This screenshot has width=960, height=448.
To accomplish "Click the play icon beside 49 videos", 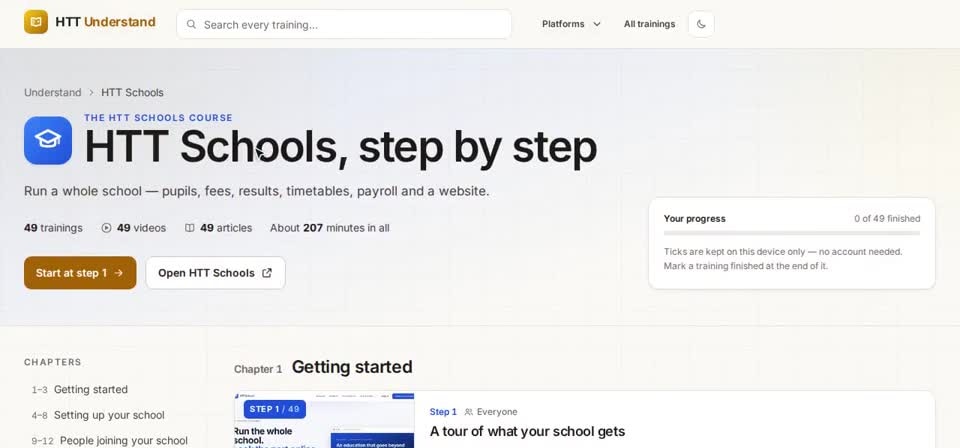I will tap(107, 228).
